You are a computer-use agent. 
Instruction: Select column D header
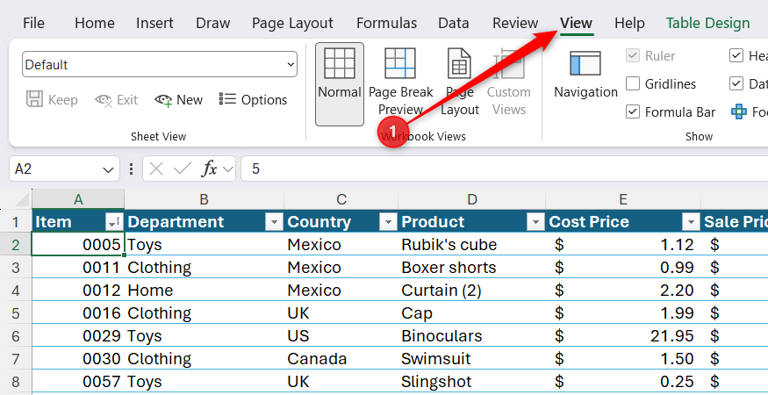point(472,199)
